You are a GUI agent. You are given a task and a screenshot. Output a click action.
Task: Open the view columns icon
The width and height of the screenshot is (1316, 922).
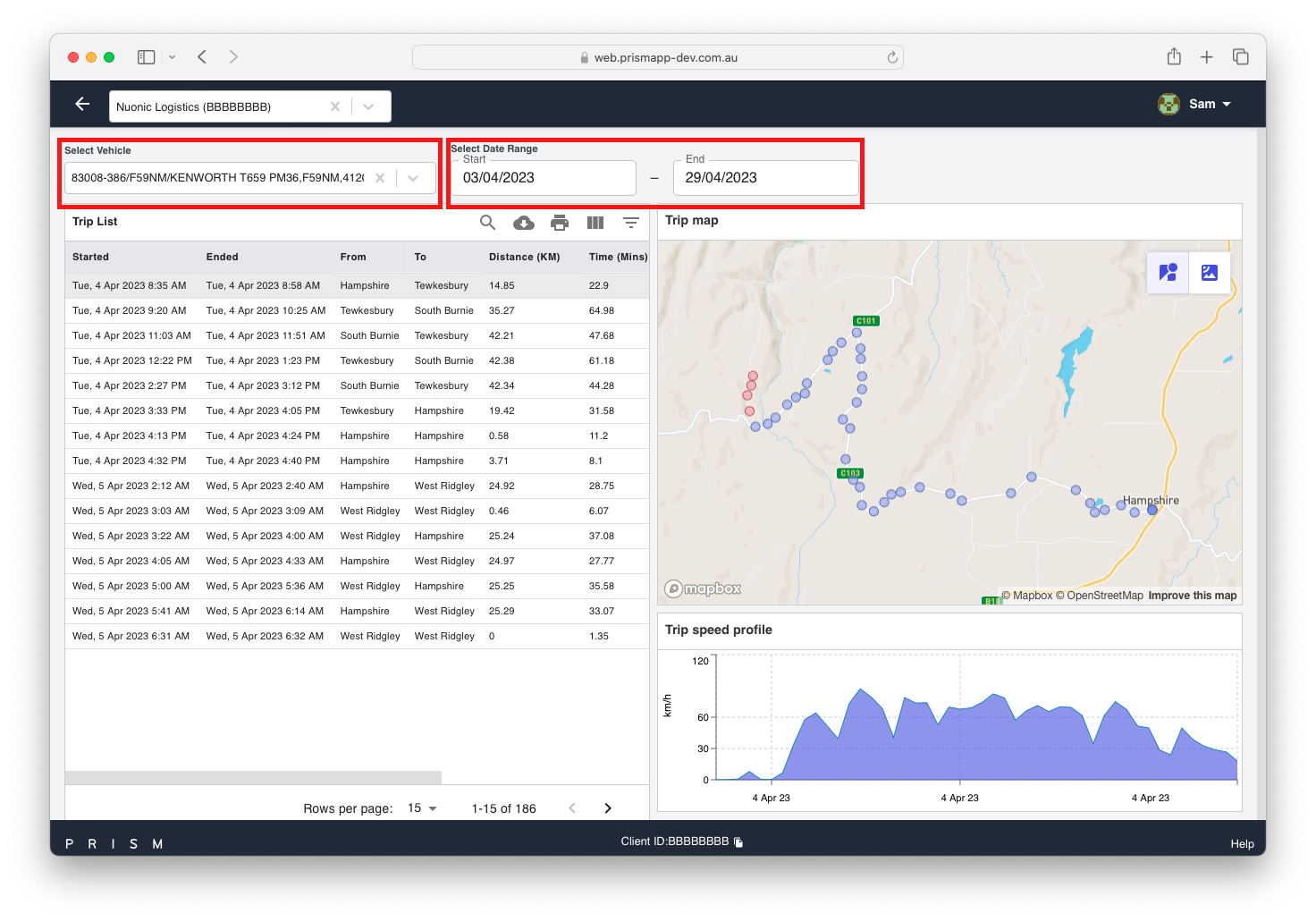click(x=595, y=223)
